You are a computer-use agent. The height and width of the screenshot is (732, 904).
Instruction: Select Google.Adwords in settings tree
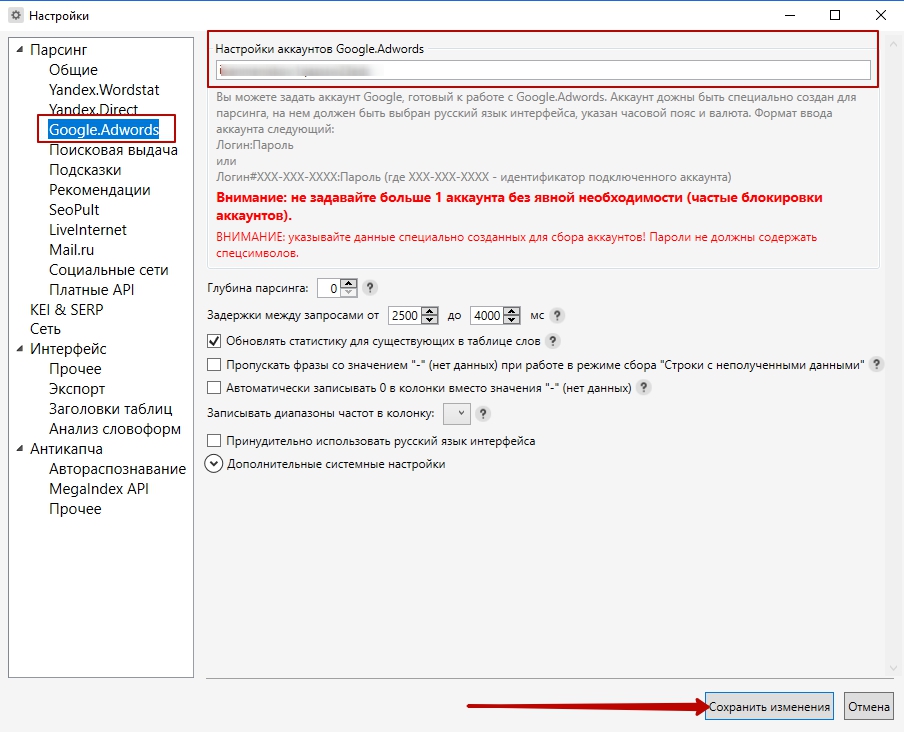(104, 130)
